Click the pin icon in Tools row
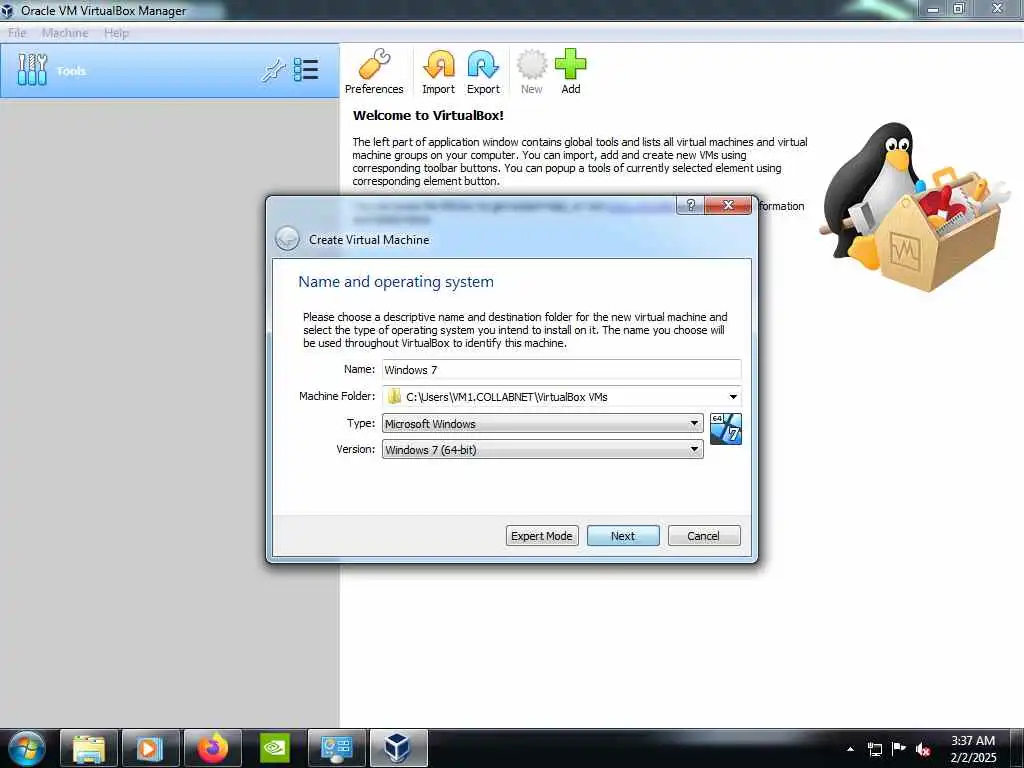 click(x=273, y=70)
